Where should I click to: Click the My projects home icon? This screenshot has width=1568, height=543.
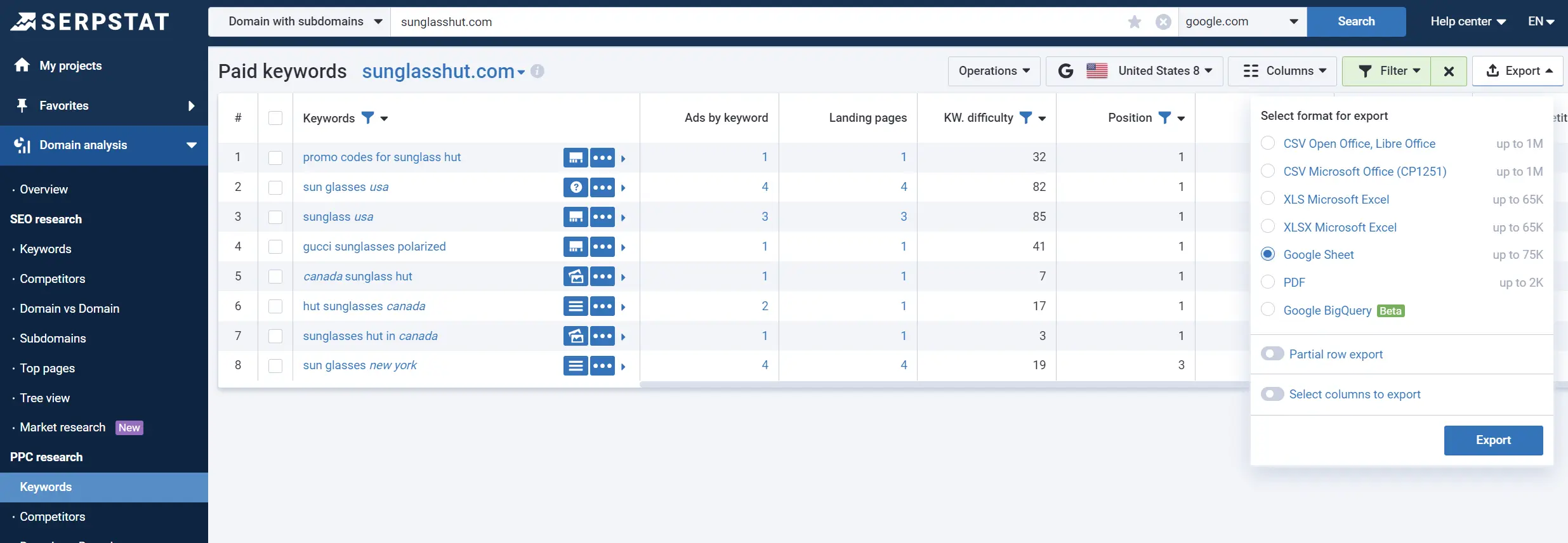tap(22, 65)
